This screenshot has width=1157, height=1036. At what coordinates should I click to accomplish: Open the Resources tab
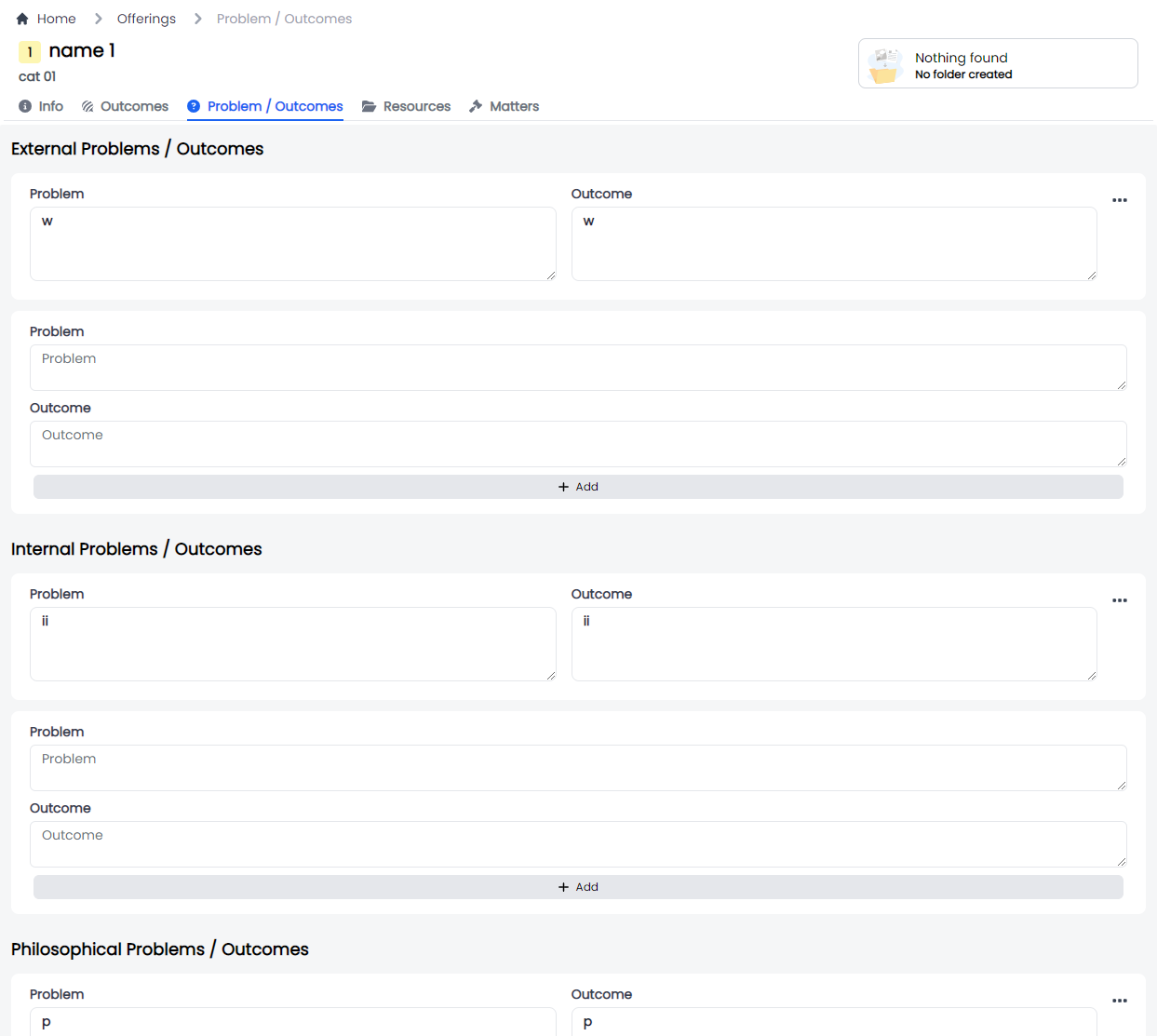click(406, 106)
